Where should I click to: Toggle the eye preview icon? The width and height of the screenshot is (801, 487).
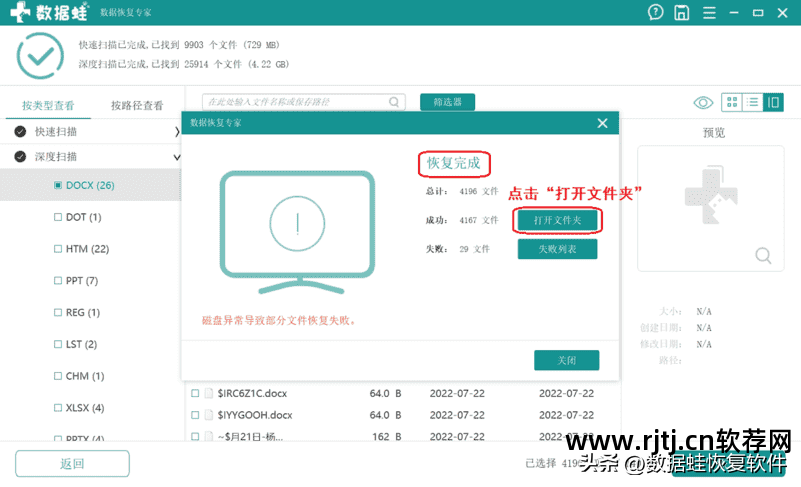coord(703,103)
